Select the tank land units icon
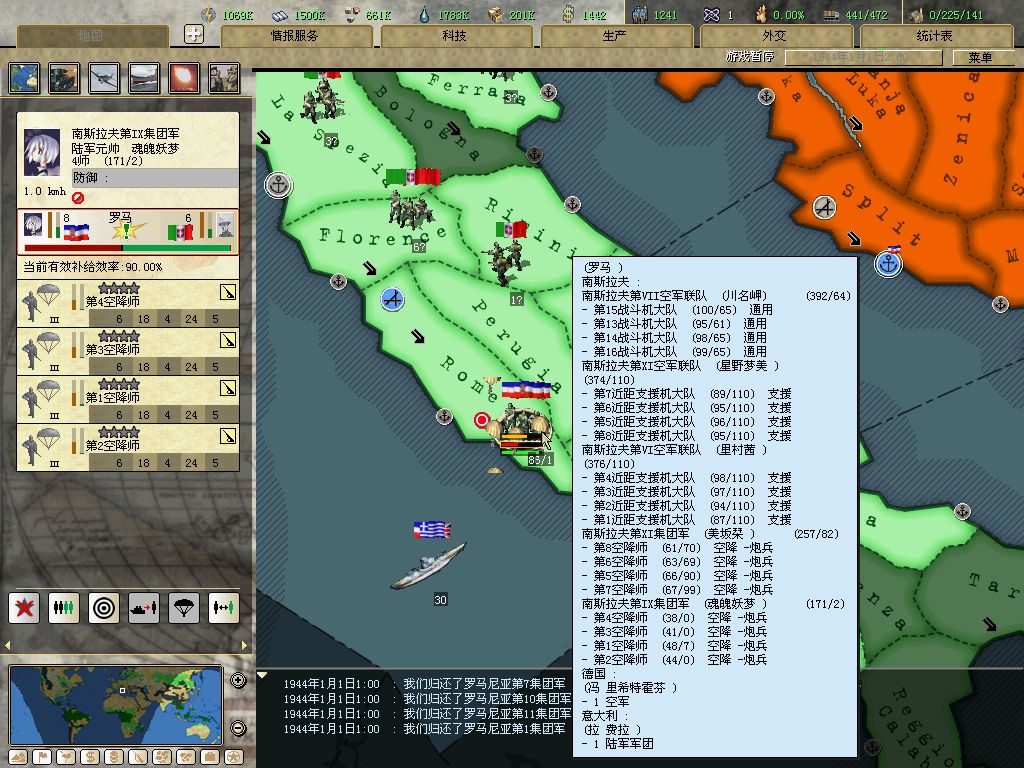The image size is (1024, 768). coord(64,78)
